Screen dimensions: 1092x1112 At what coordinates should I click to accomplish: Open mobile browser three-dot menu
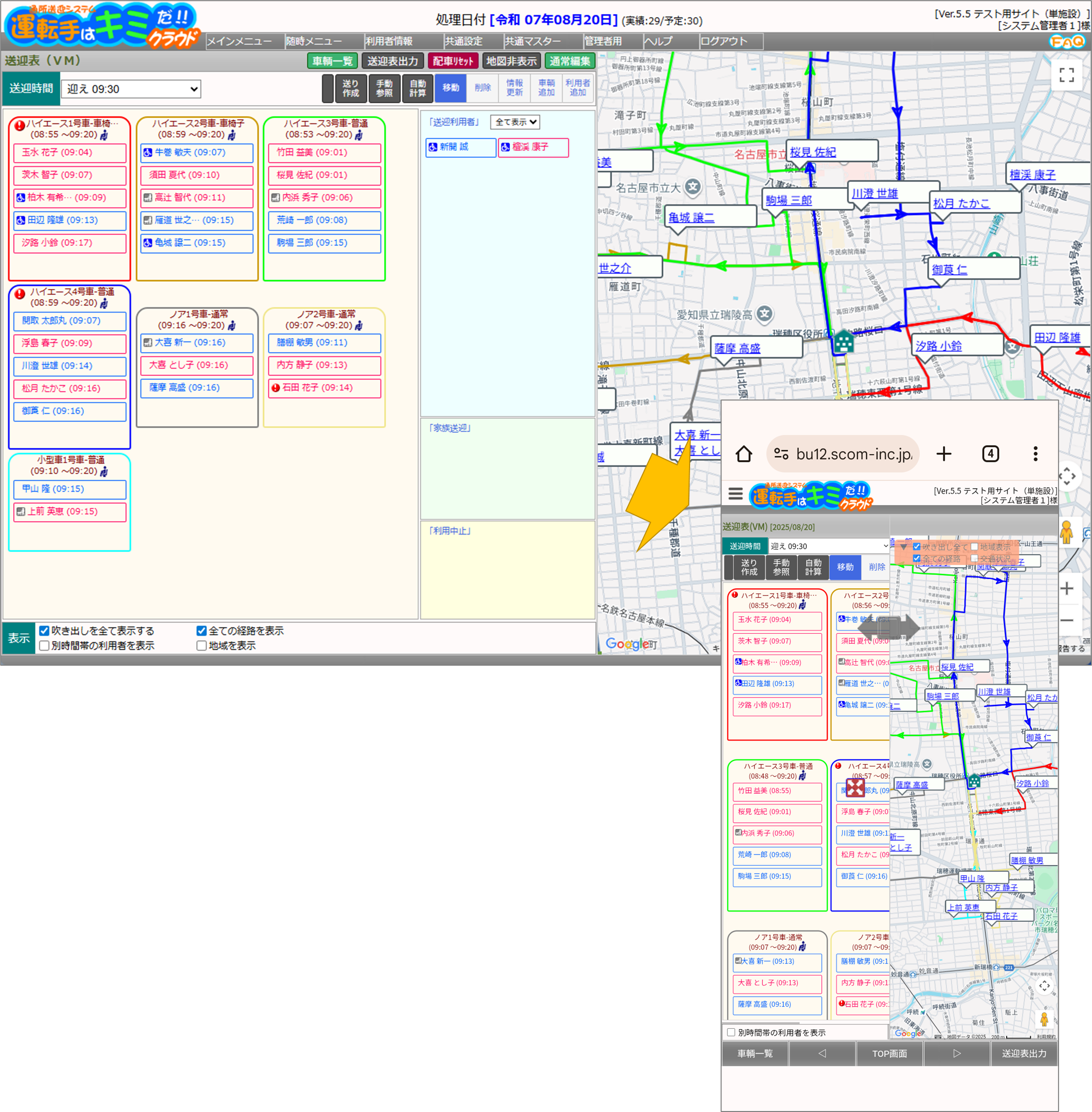coord(1035,454)
